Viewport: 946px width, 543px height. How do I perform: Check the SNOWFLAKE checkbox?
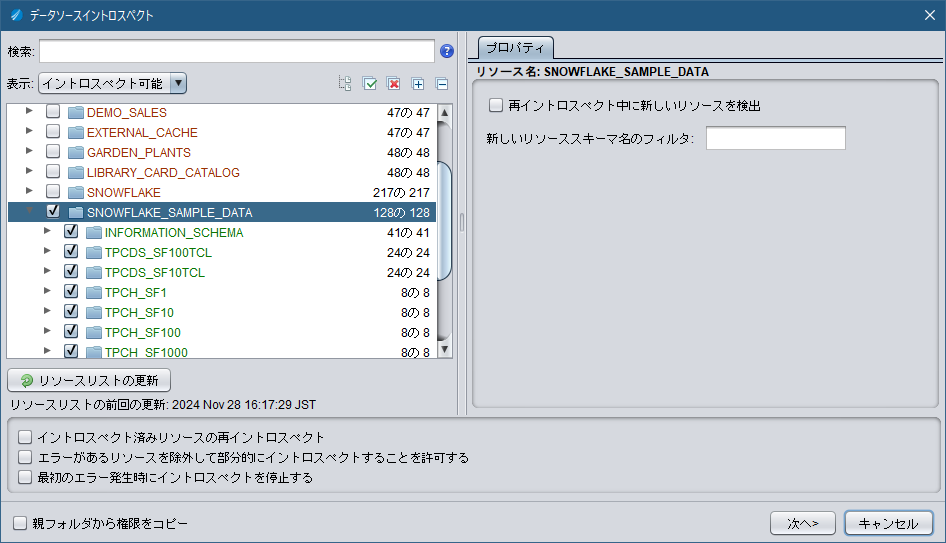pos(53,191)
